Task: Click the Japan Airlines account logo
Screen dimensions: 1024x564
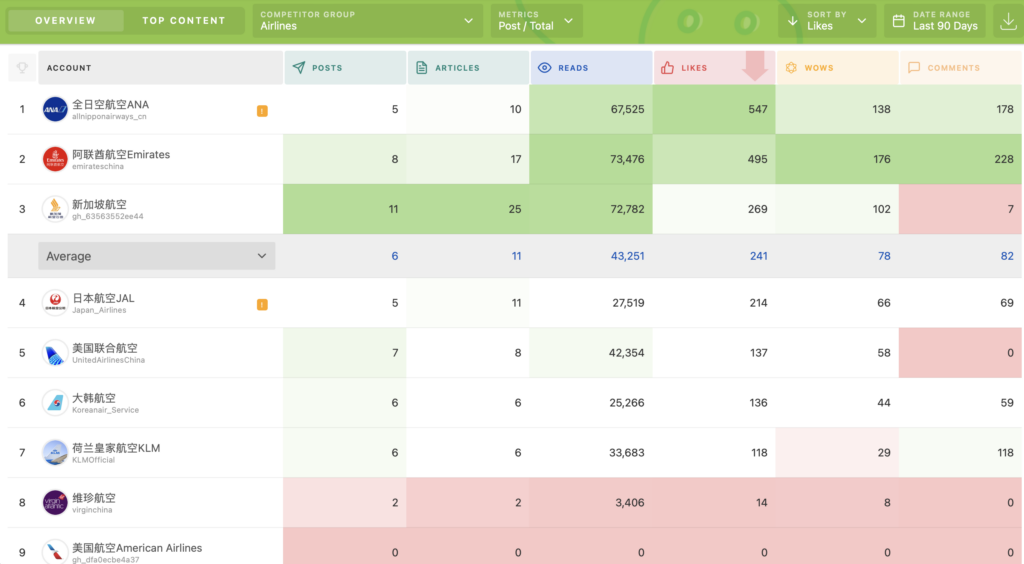Action: tap(55, 303)
